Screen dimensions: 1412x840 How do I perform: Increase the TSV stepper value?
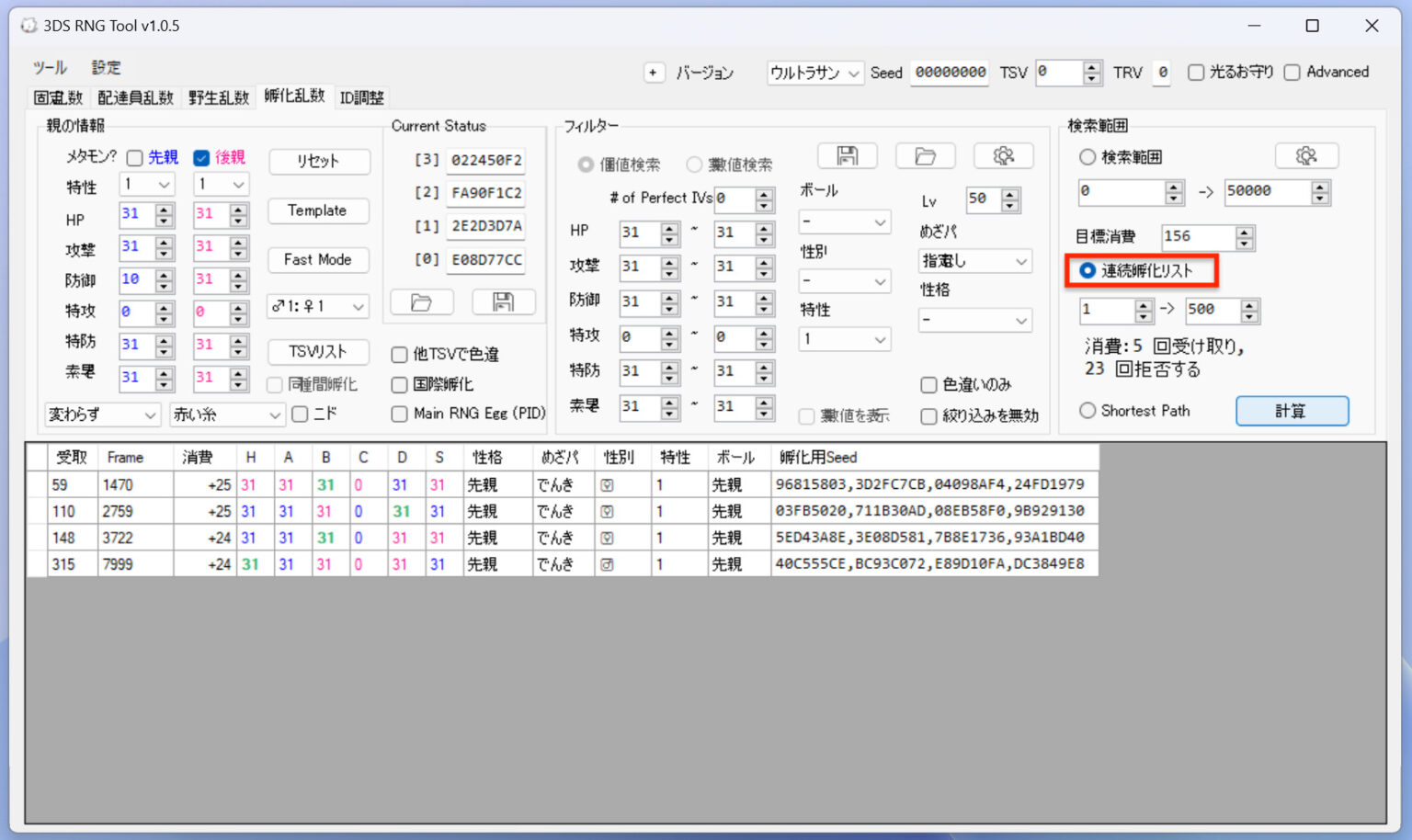click(x=1091, y=67)
